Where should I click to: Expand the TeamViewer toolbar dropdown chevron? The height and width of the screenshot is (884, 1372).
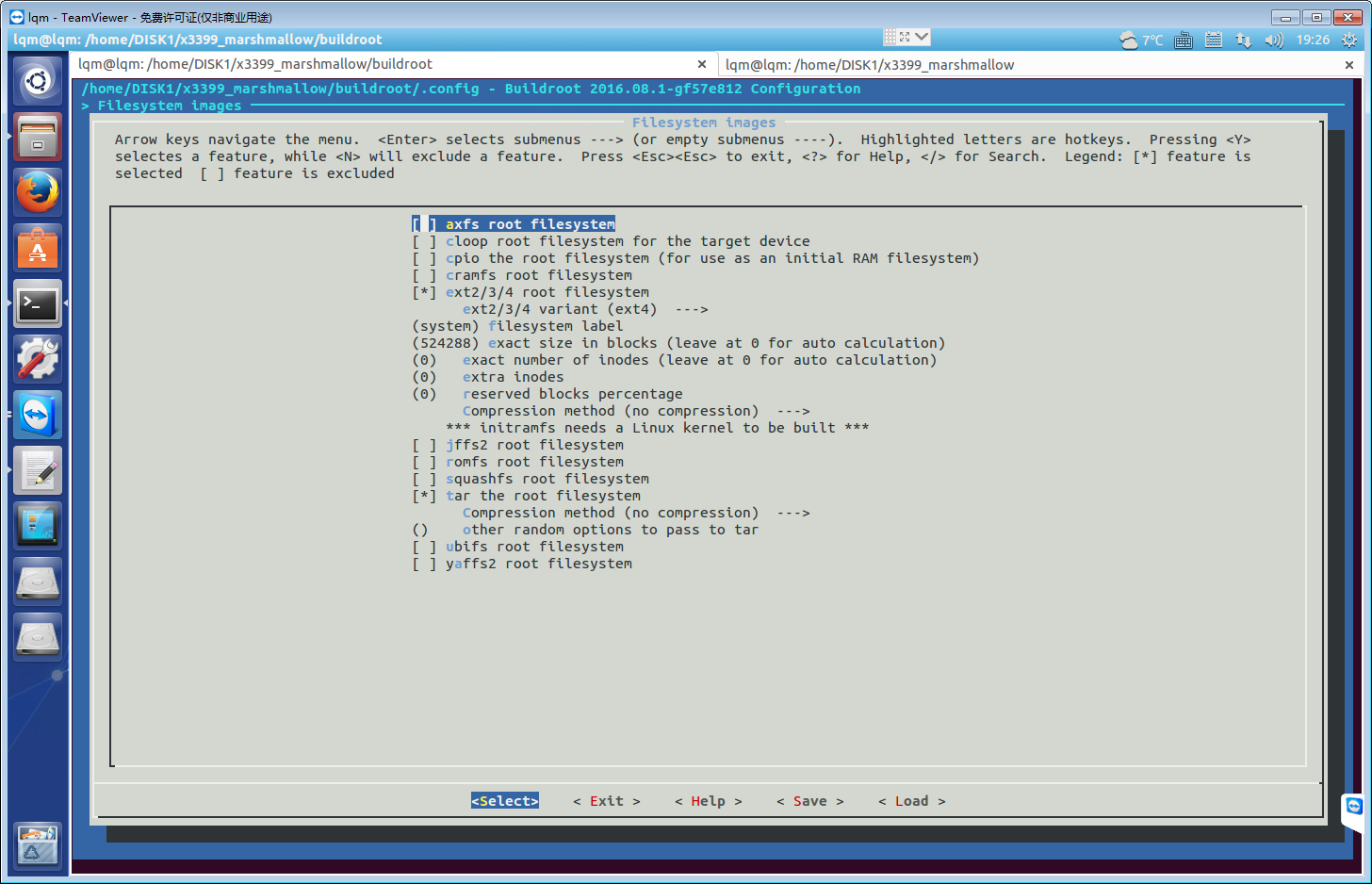[x=922, y=37]
